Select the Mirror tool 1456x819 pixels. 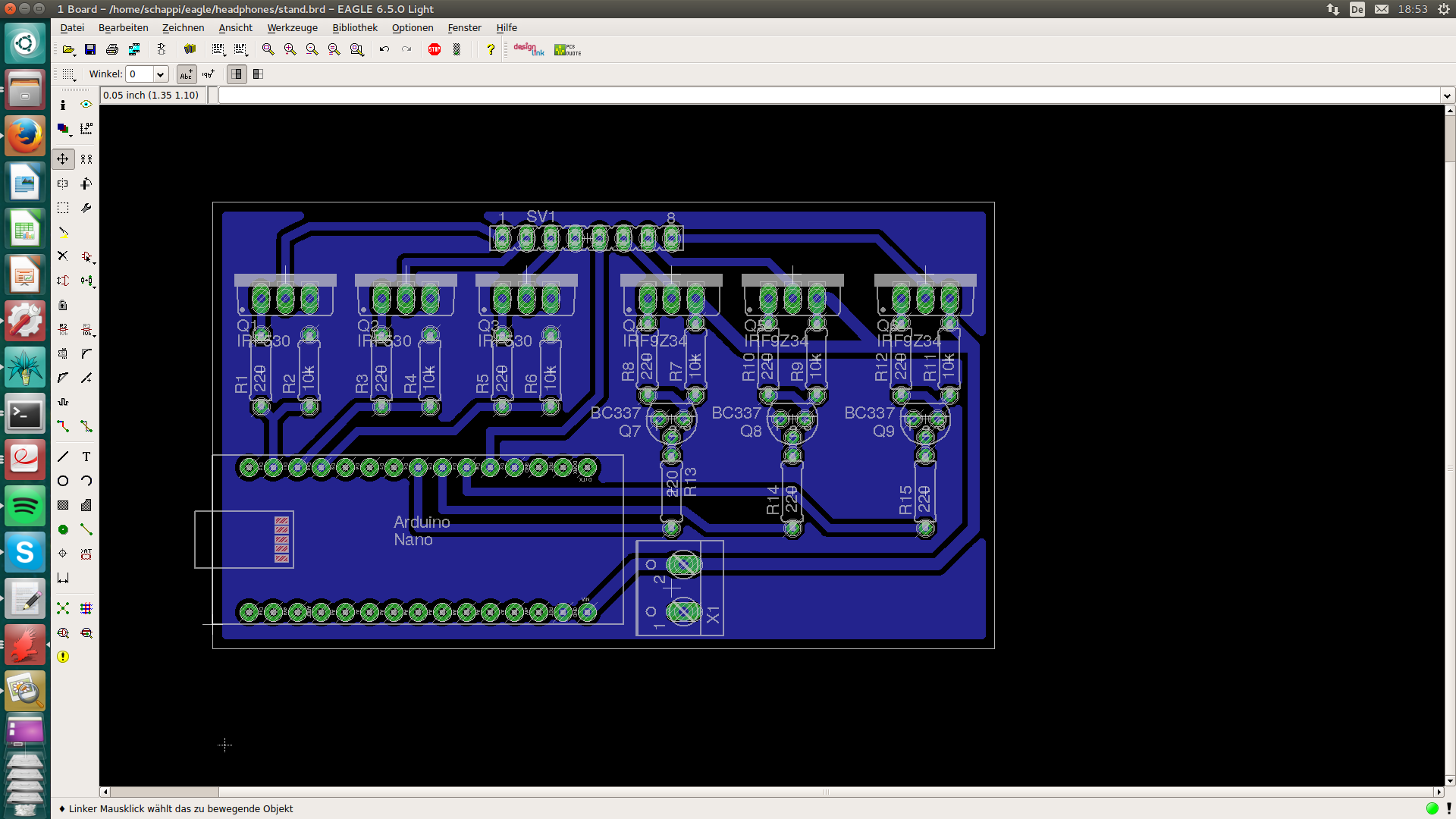click(x=63, y=184)
